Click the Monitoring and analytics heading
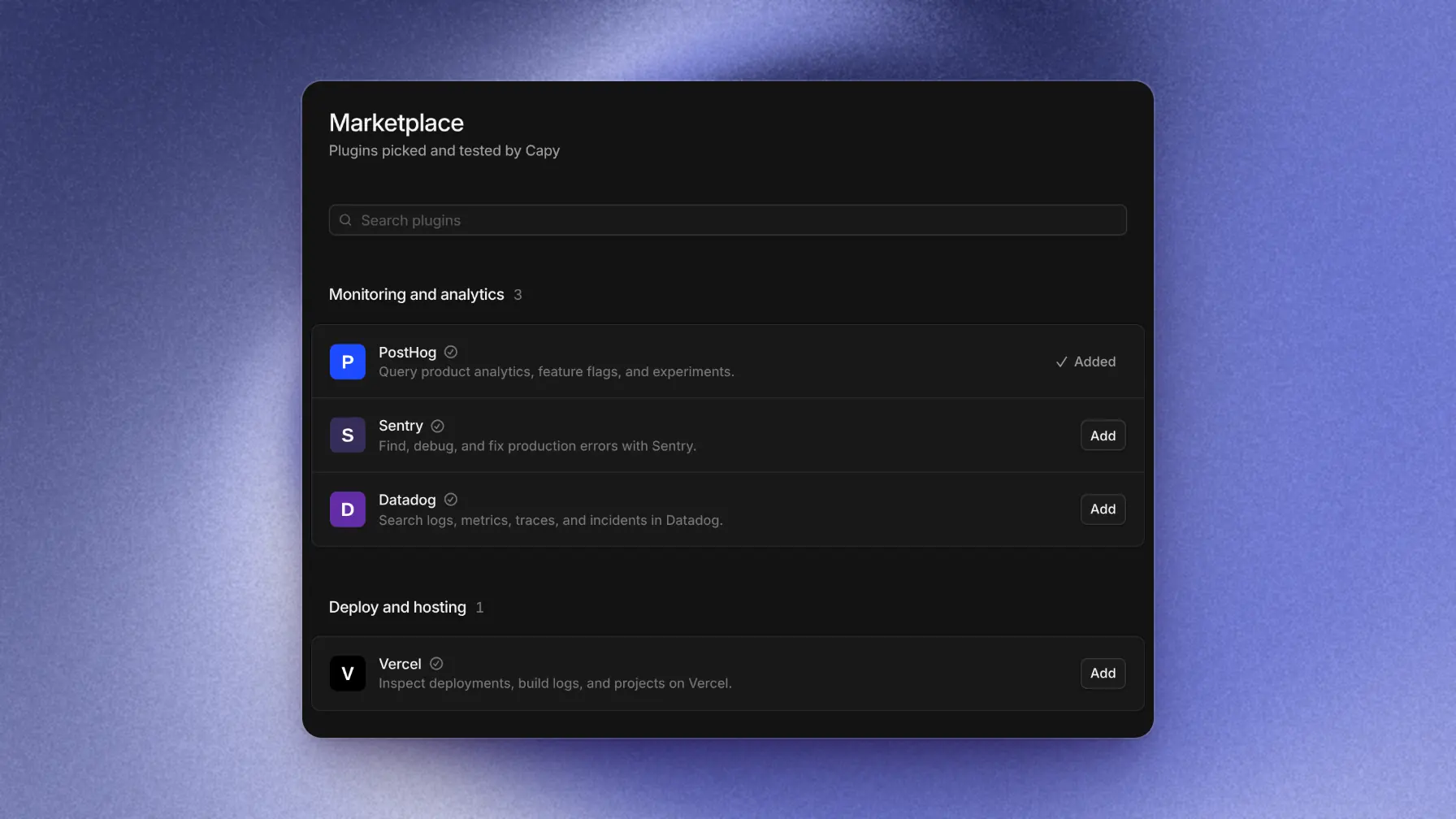The image size is (1456, 819). [416, 294]
